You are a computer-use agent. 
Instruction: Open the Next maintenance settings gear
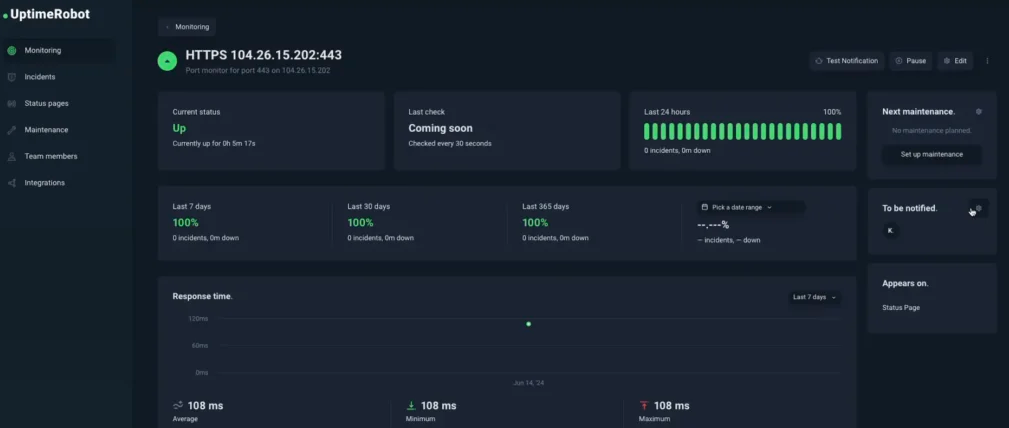(978, 112)
